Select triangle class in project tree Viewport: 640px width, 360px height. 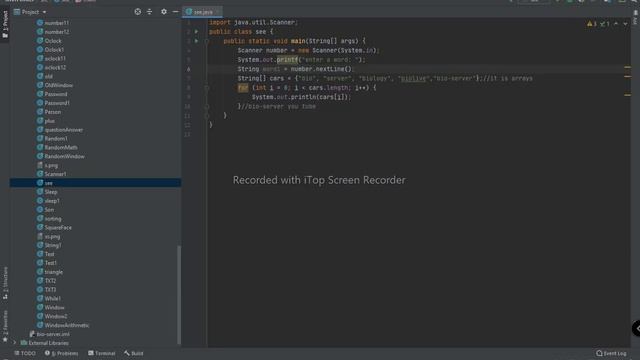(50, 272)
